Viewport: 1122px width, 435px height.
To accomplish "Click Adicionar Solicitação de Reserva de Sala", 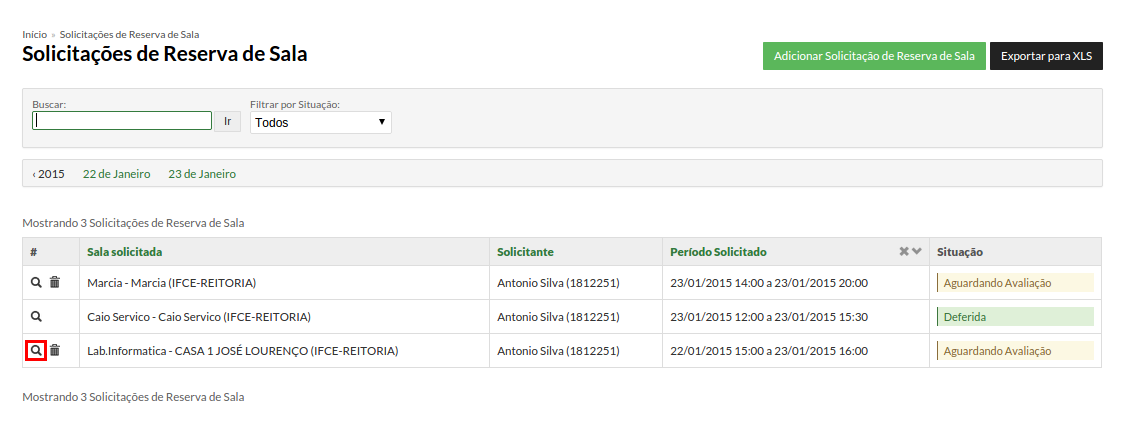I will (x=874, y=56).
